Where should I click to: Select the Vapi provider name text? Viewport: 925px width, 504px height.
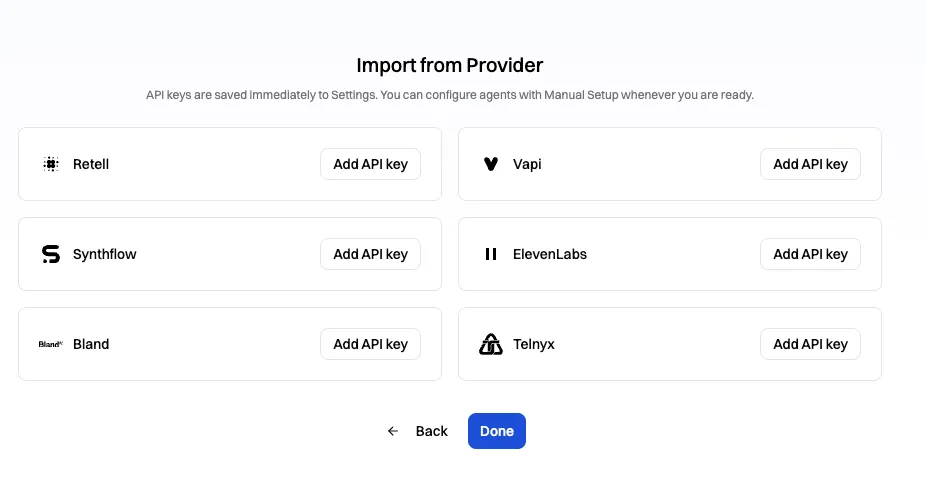[x=527, y=164]
